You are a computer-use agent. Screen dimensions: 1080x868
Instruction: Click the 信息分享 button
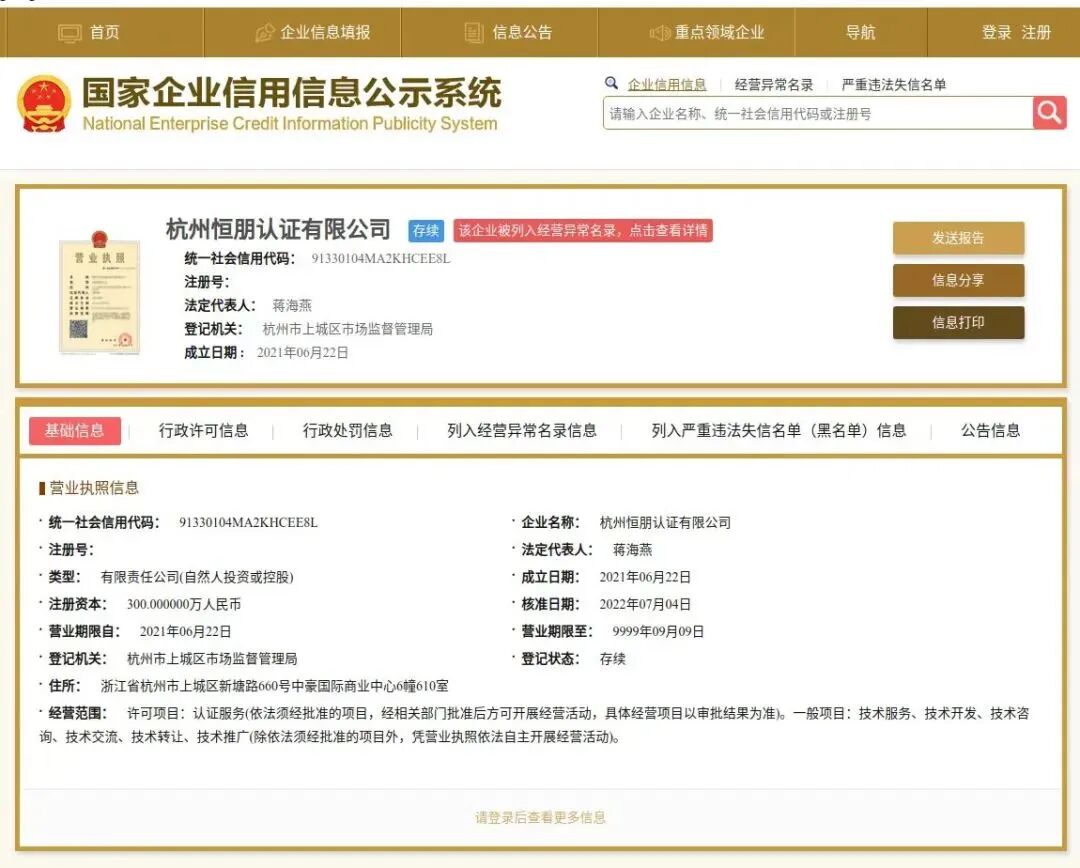pyautogui.click(x=957, y=281)
